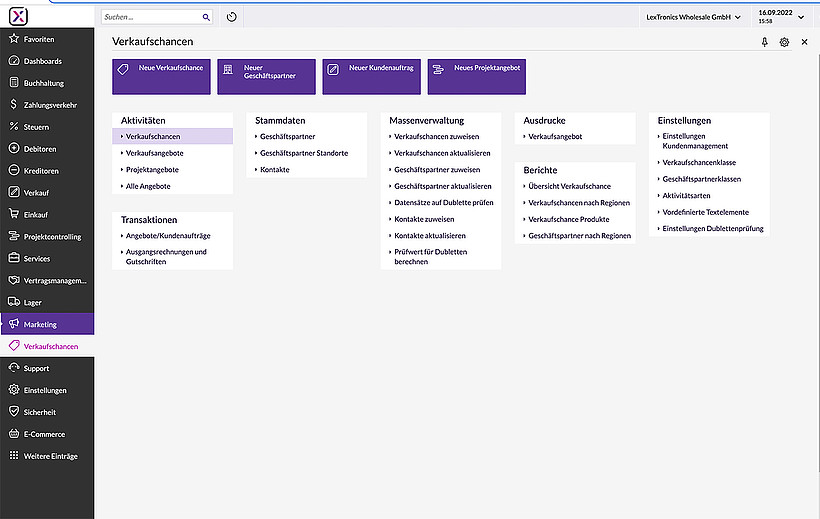Screen dimensions: 820x519
Task: Expand the date 16.09.2022 dropdown
Action: 781,17
